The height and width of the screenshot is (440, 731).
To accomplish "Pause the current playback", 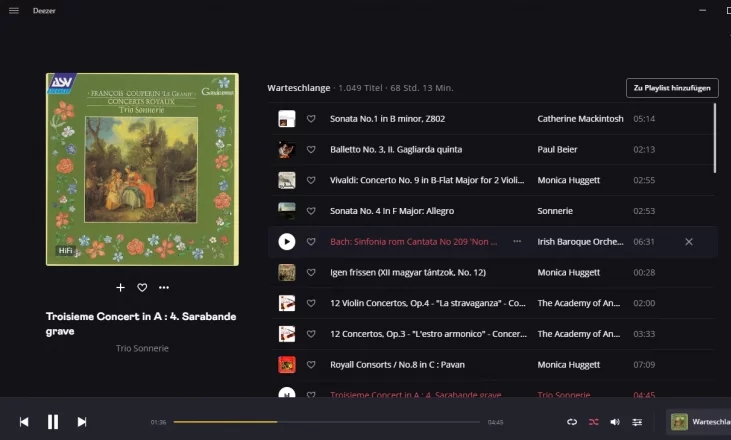I will point(53,422).
